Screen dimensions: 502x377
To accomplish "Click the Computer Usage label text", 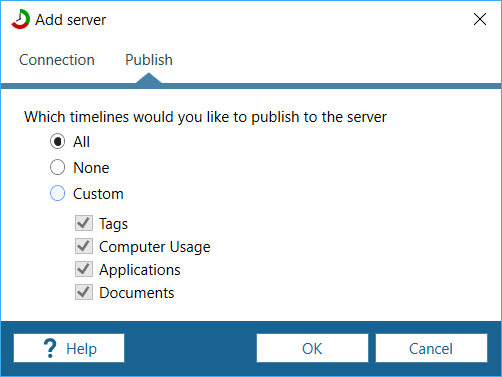I will pos(155,247).
